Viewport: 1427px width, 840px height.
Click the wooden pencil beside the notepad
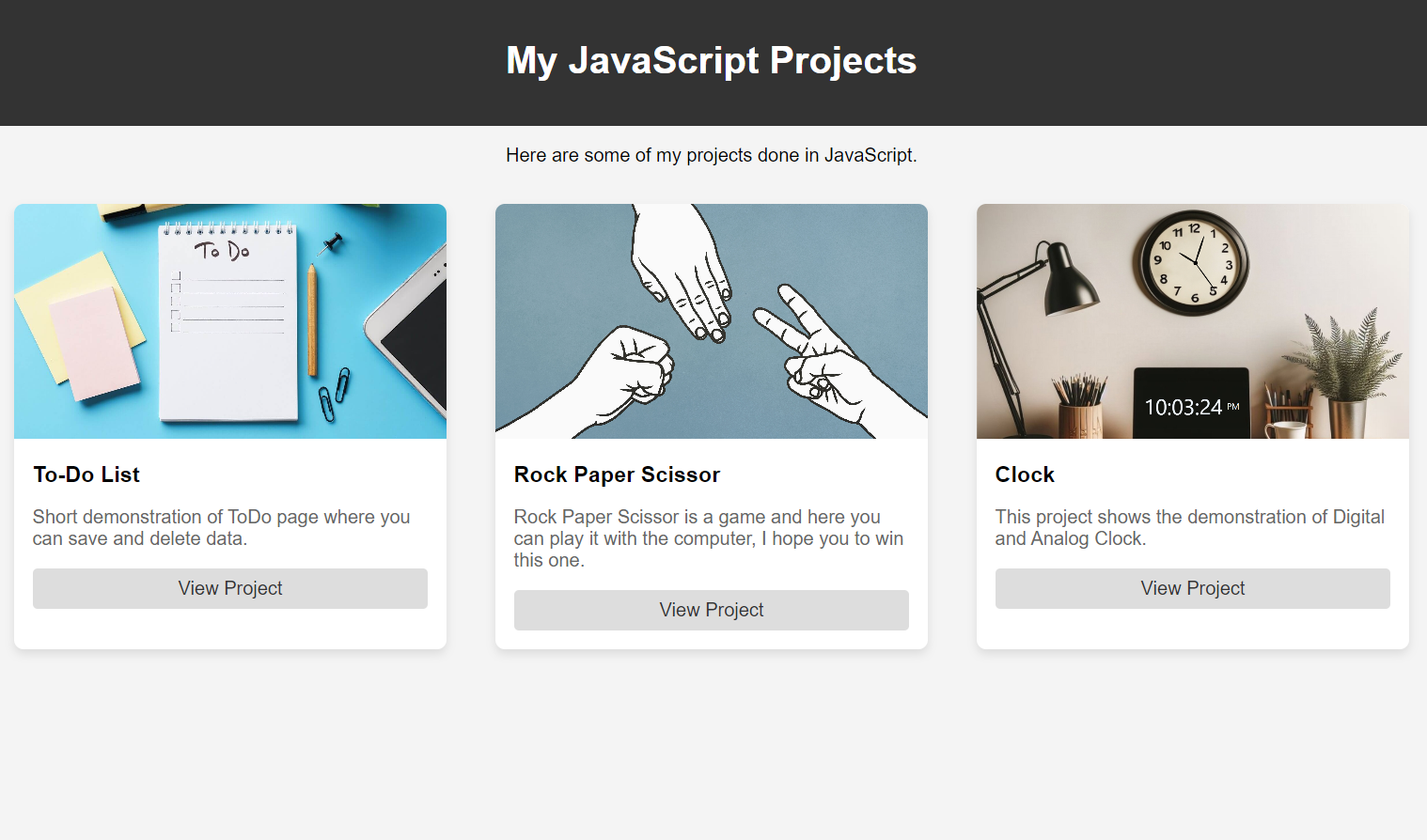pos(312,319)
